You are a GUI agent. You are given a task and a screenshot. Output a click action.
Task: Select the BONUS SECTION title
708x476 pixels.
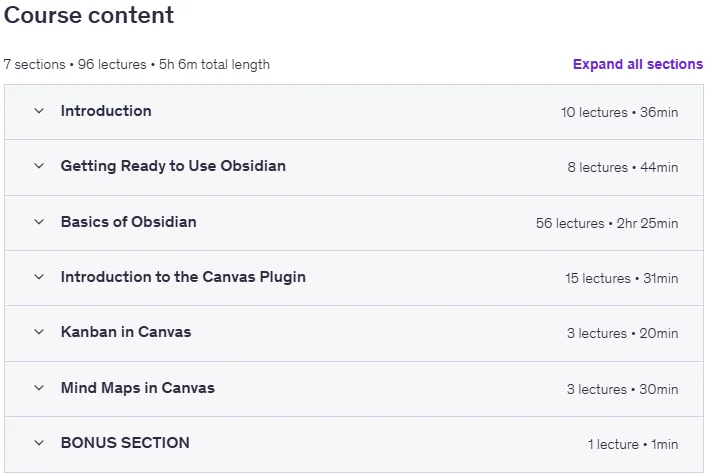(x=125, y=443)
